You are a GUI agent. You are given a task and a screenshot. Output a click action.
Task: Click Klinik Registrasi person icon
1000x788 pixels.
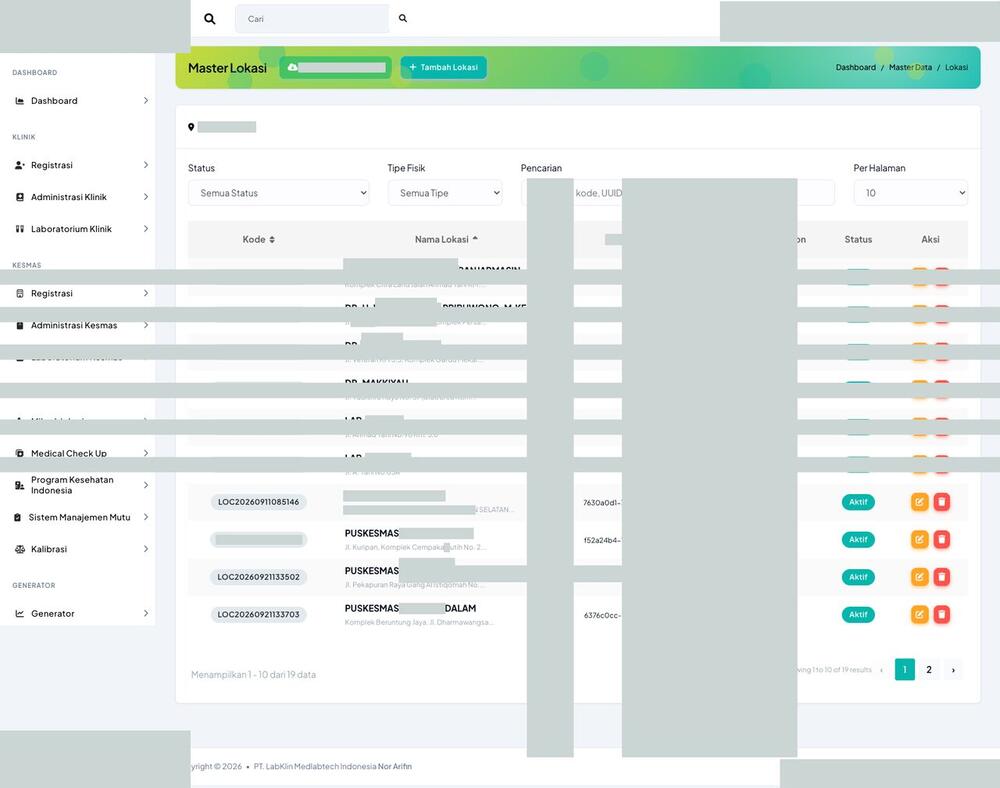20,165
